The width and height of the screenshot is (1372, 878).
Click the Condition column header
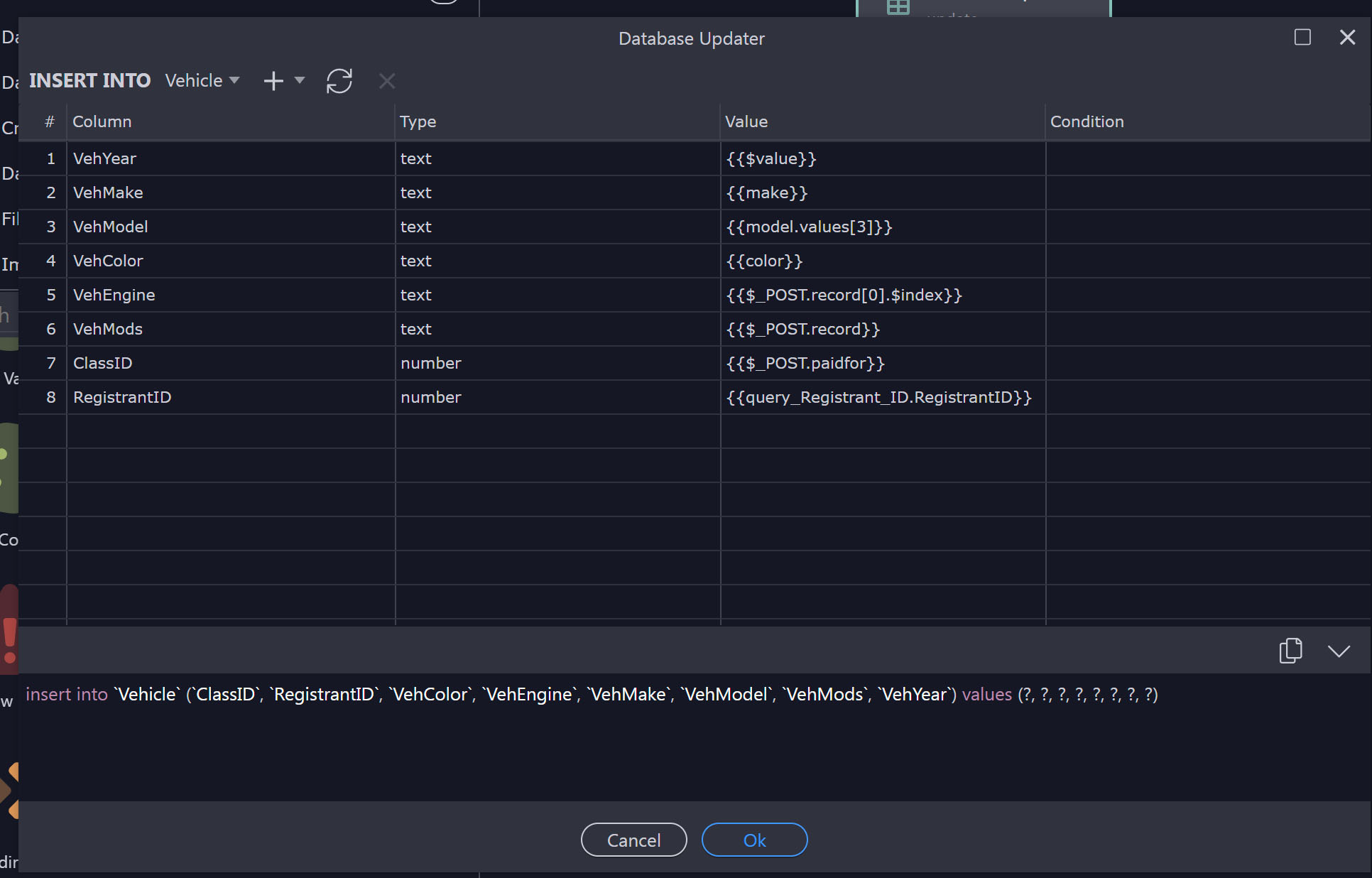(x=1208, y=121)
